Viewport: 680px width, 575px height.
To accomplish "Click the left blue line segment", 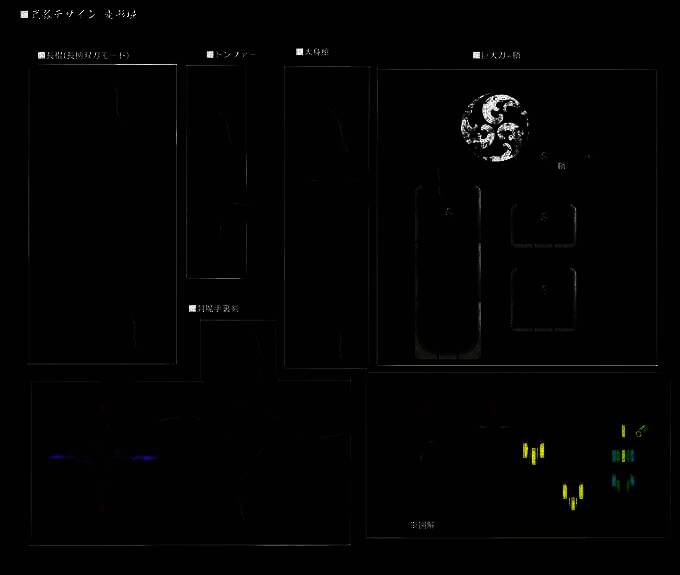I will tap(57, 457).
